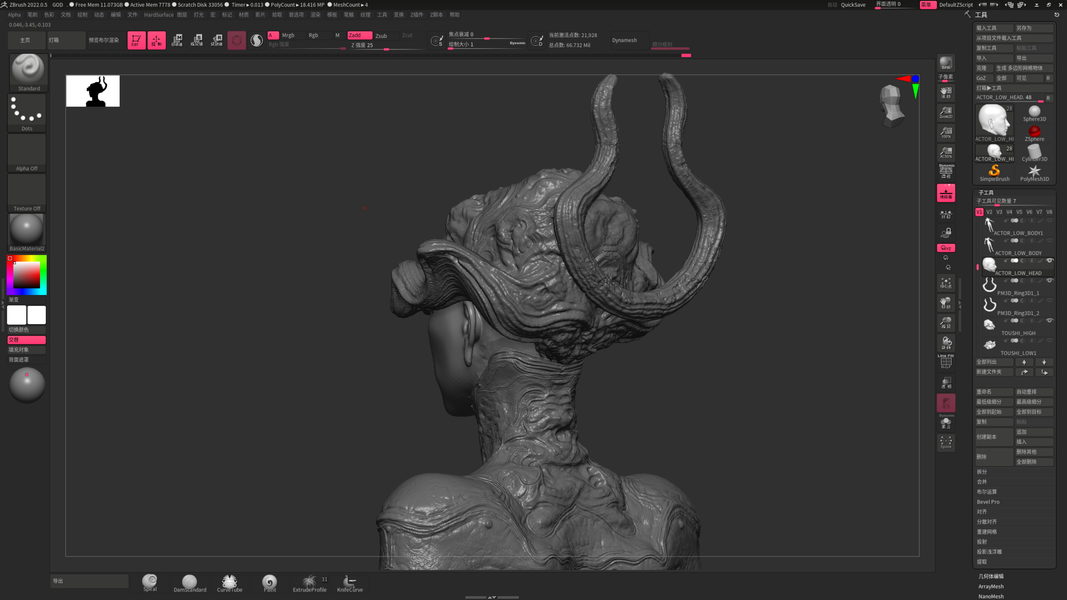This screenshot has width=1067, height=600.
Task: Click the Gizmo 3D circle icon
Action: [236, 41]
